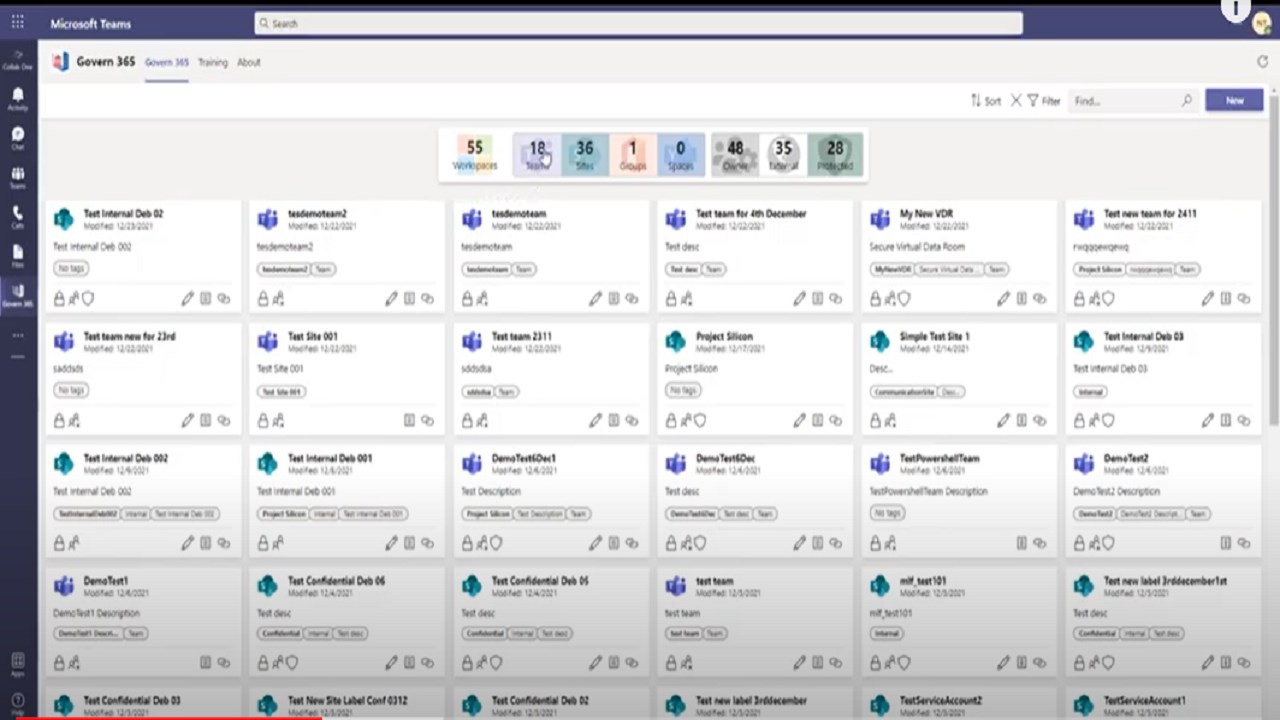1280x720 pixels.
Task: Open Apps store icon in the sidebar
Action: coord(18,664)
